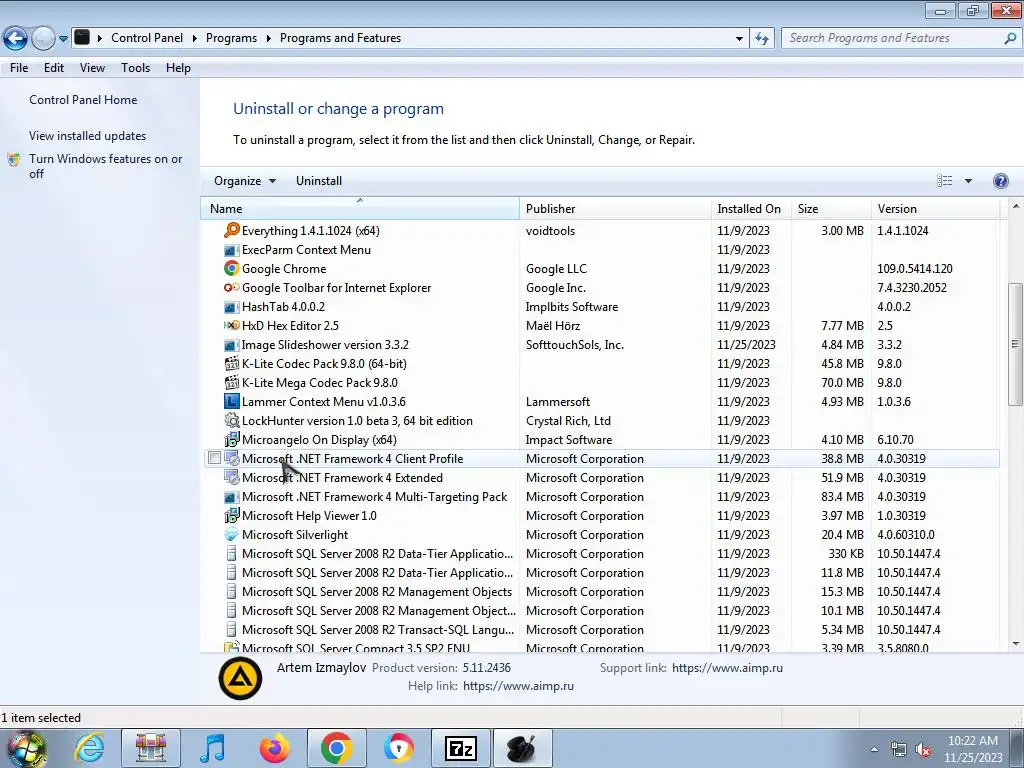Click the Google Chrome program icon in list
Image resolution: width=1024 pixels, height=768 pixels.
click(231, 268)
